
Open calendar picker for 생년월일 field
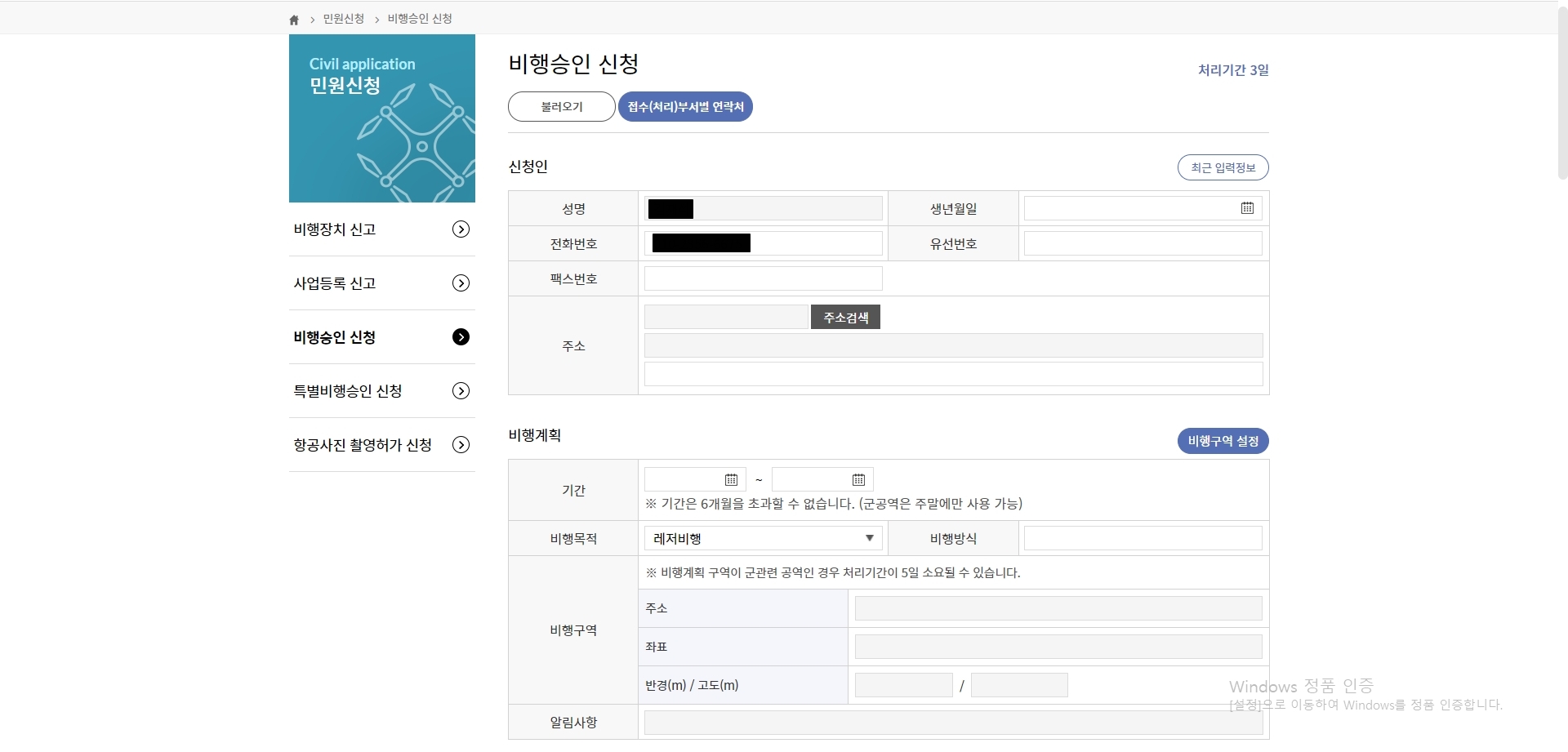click(1247, 208)
